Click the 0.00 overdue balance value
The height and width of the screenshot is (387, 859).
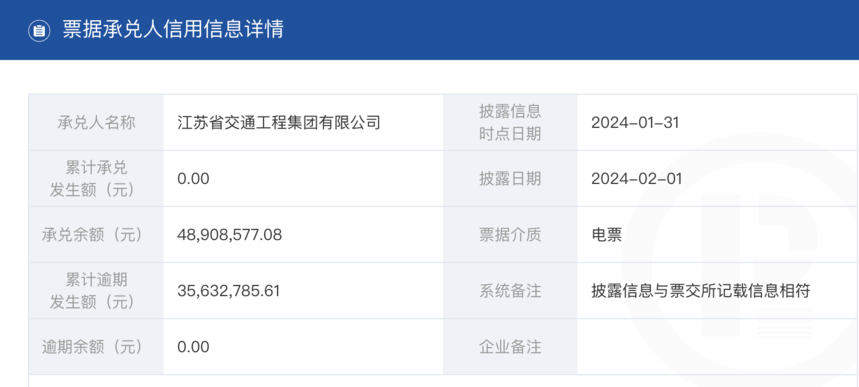click(x=193, y=347)
